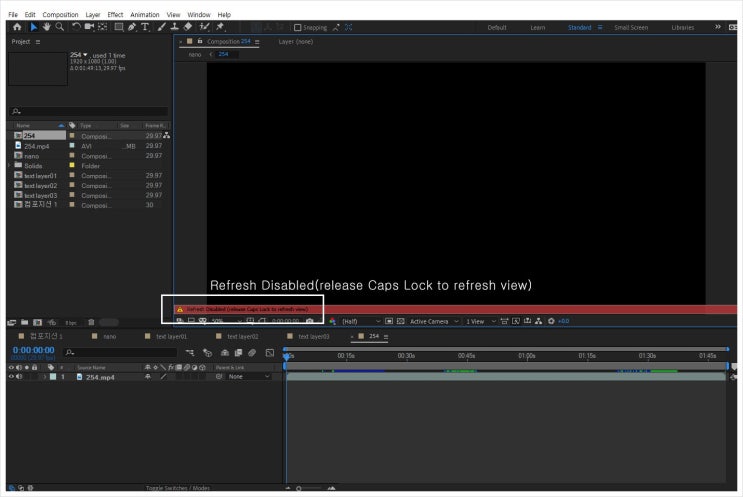Select the Roto Brush tool
Image resolution: width=743 pixels, height=497 pixels.
204,27
